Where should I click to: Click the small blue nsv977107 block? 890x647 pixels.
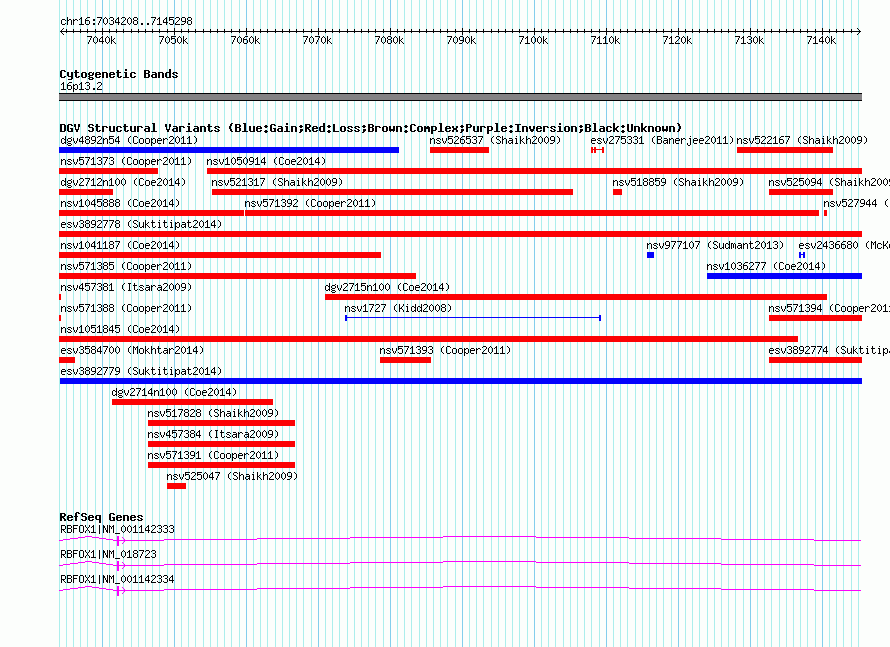coord(650,255)
